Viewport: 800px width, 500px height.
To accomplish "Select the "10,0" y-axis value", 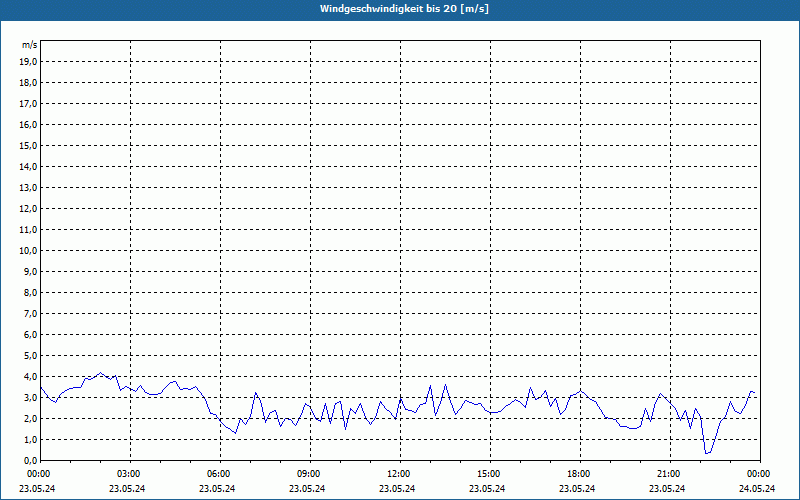I will coord(28,251).
